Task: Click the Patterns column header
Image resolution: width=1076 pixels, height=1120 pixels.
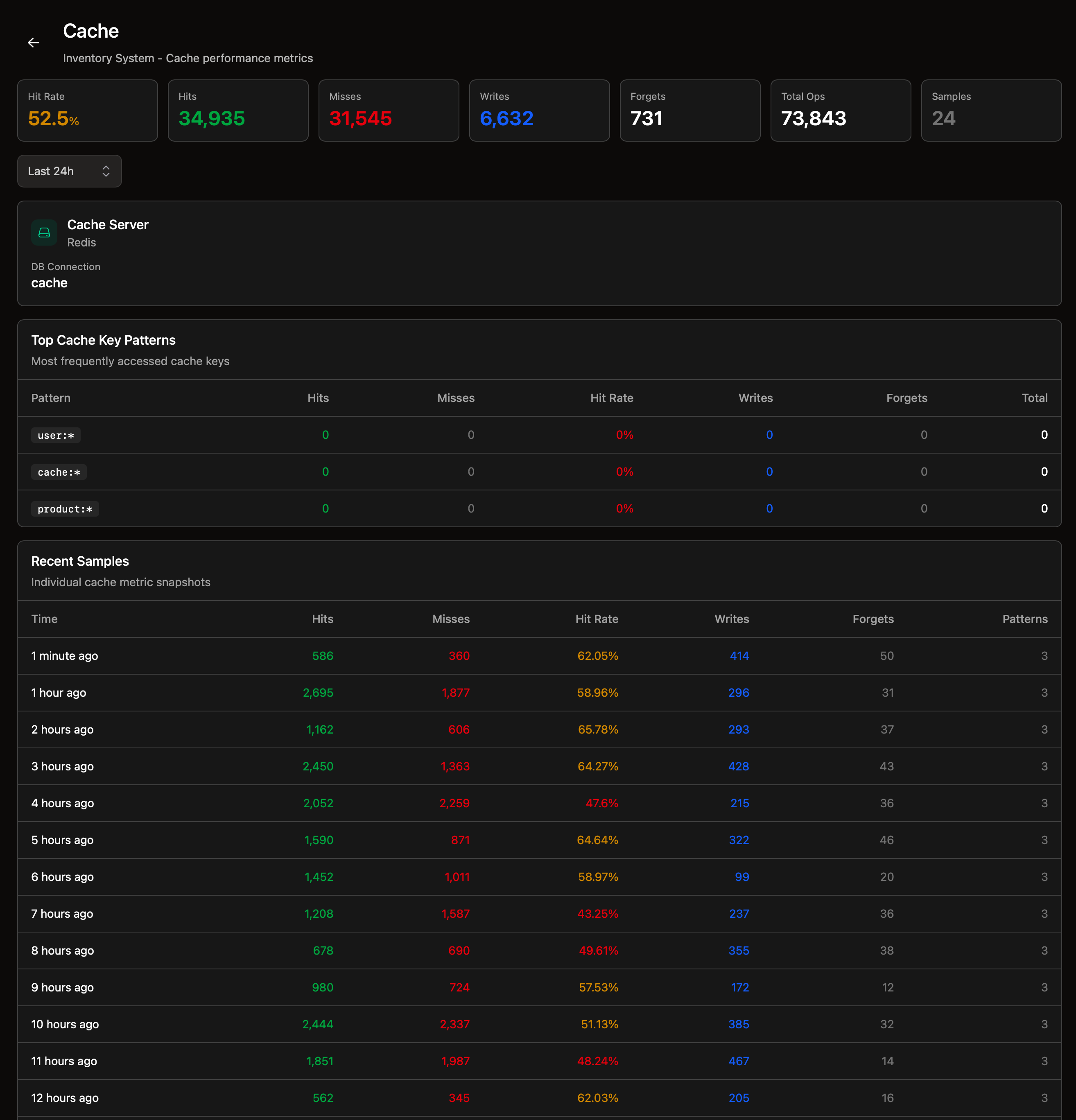Action: (1024, 619)
